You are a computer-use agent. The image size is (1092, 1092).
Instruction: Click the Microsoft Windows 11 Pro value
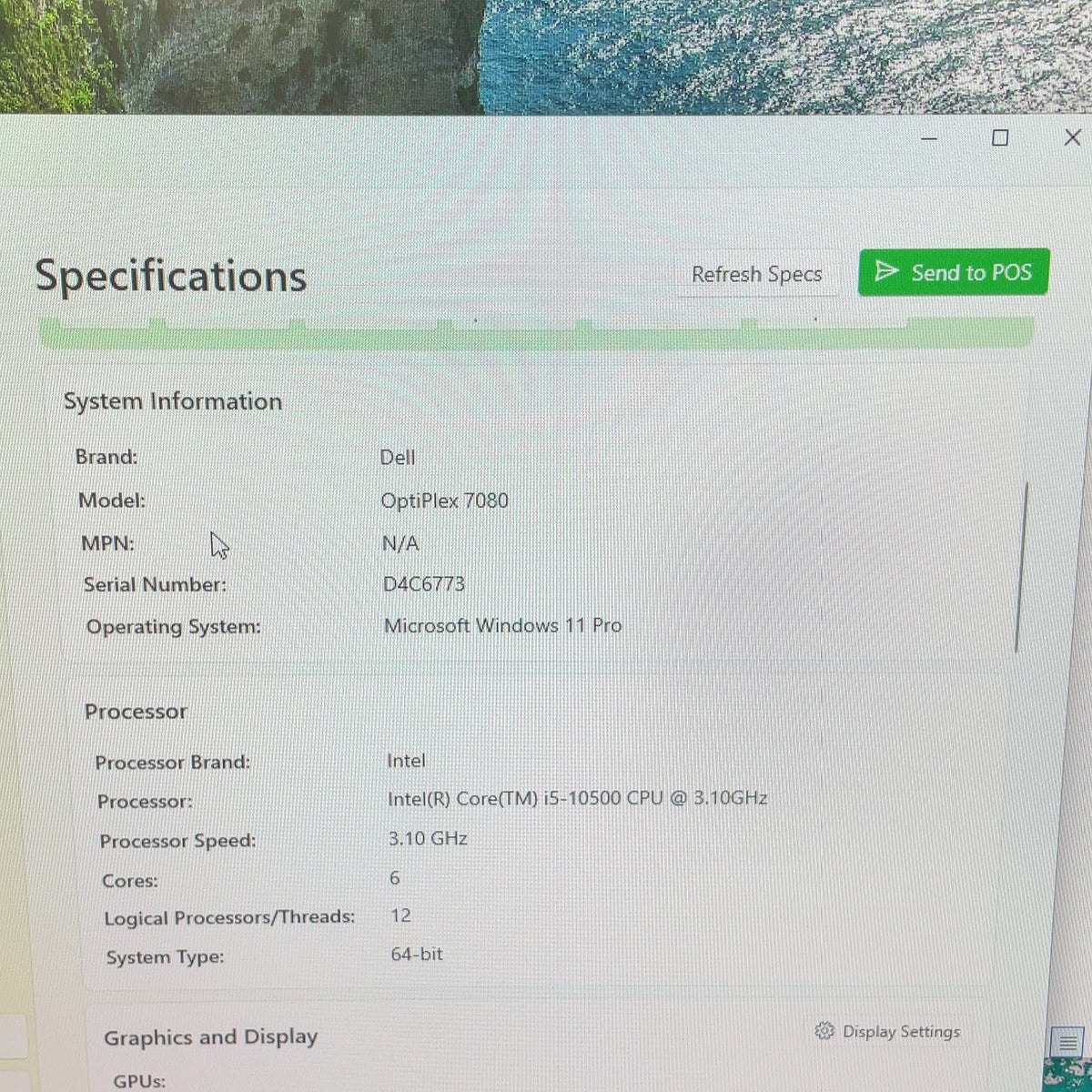click(x=503, y=626)
